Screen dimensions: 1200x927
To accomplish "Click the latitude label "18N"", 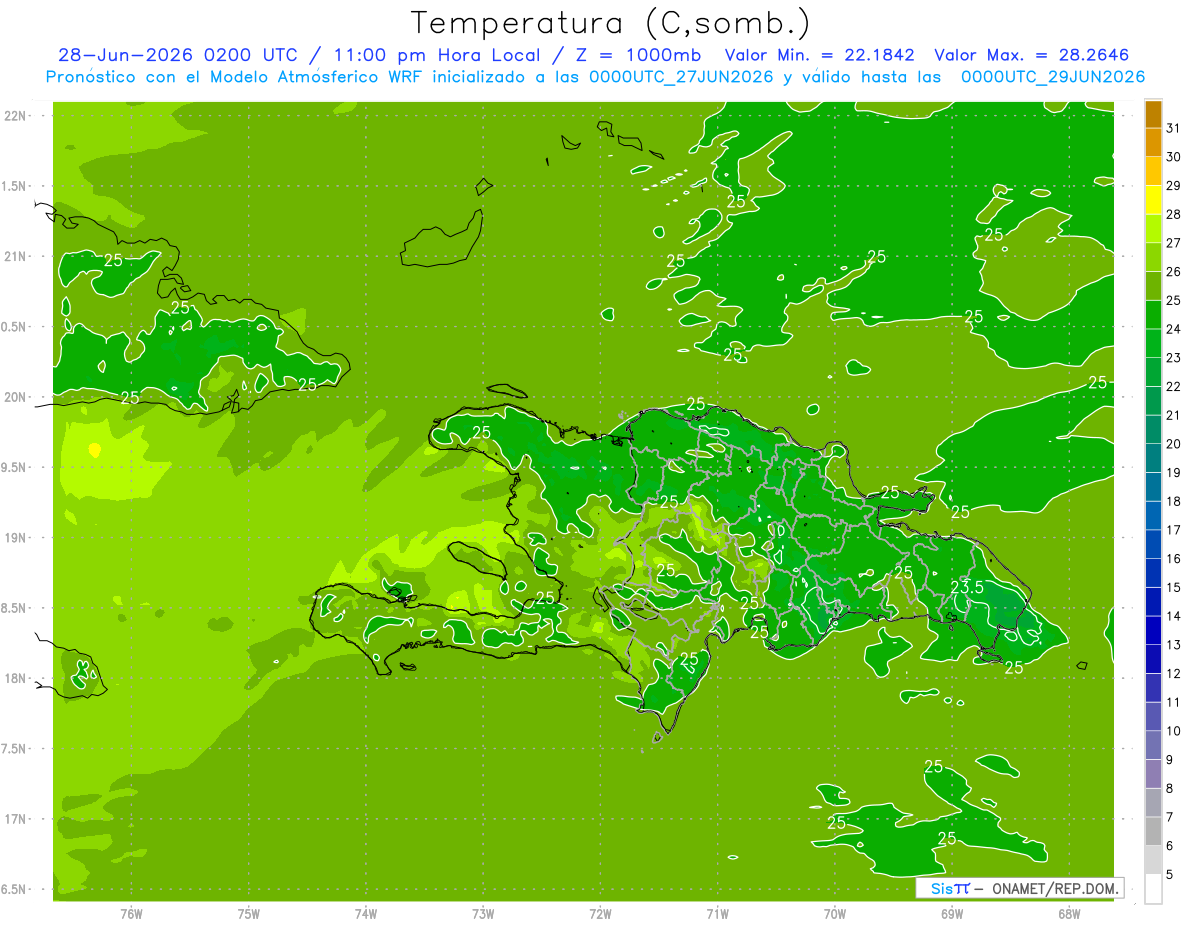I will coord(15,678).
